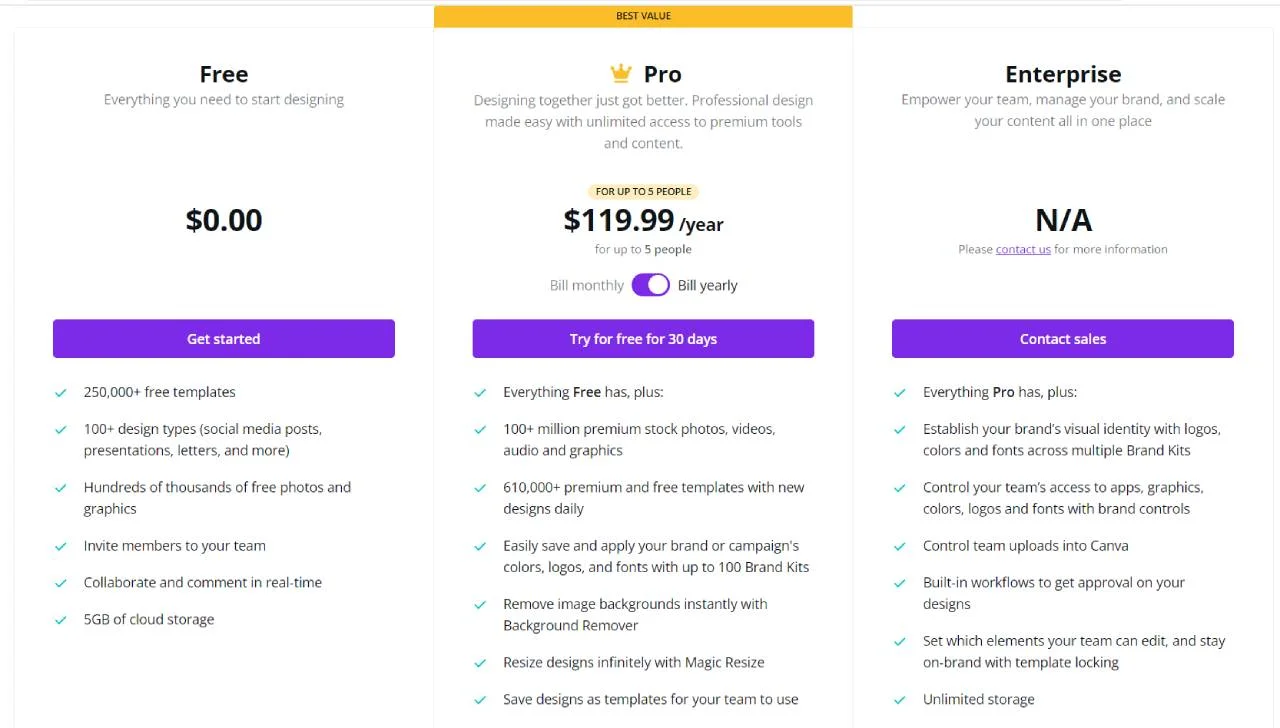This screenshot has height=728, width=1280.
Task: Click checkmark next to Everything Free has, plus
Action: (480, 393)
